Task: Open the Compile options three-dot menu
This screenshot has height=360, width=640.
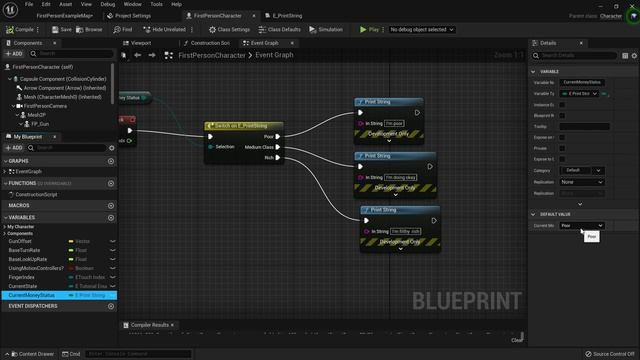Action: coord(38,29)
